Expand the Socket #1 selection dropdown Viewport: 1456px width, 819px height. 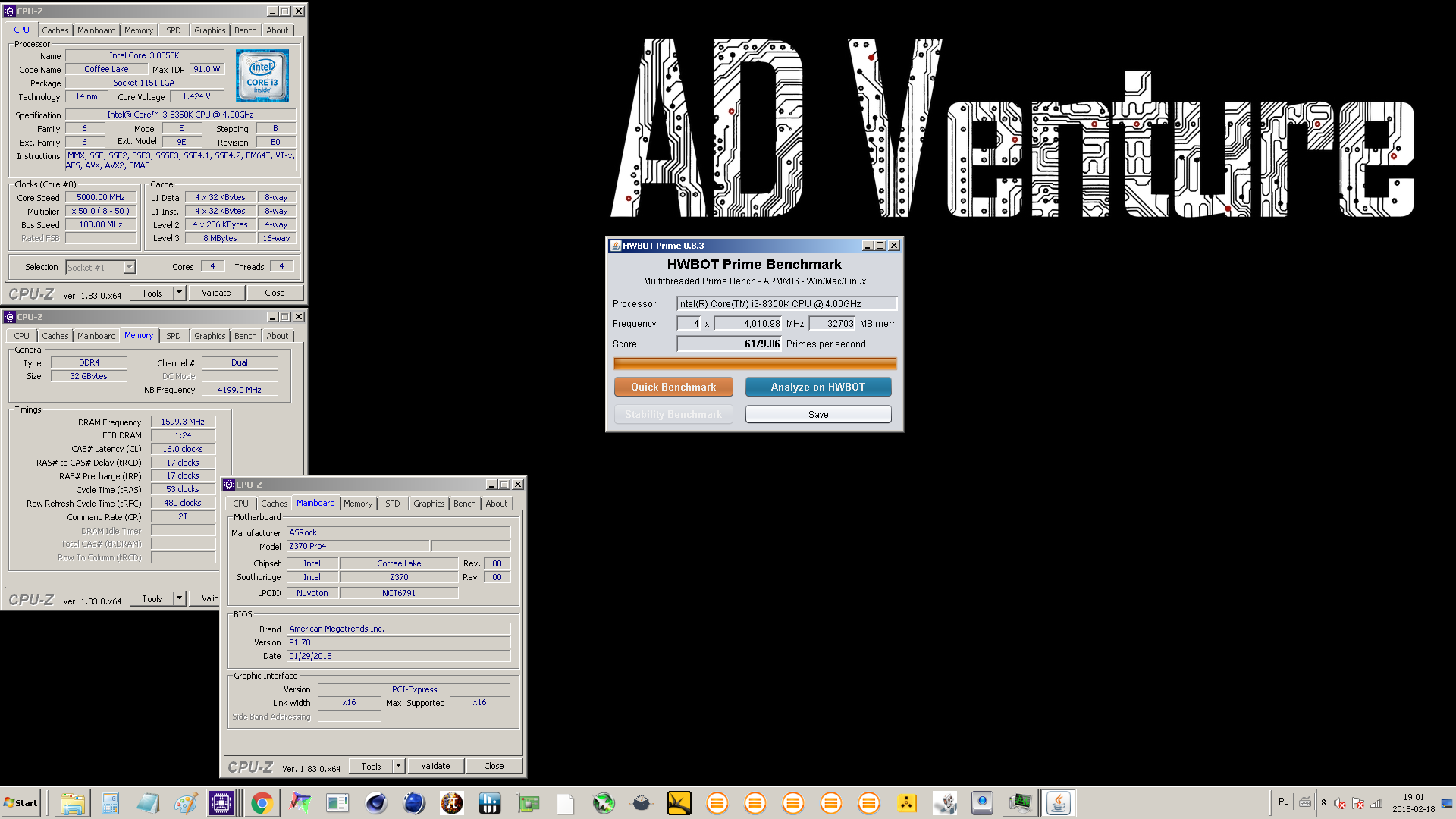click(x=129, y=267)
